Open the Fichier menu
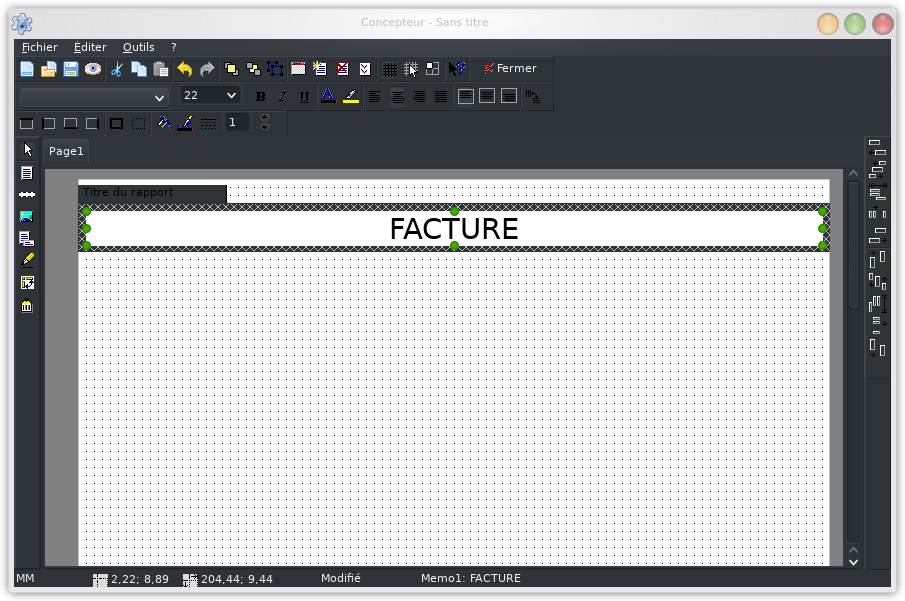Viewport: 905px width, 601px height. (40, 47)
